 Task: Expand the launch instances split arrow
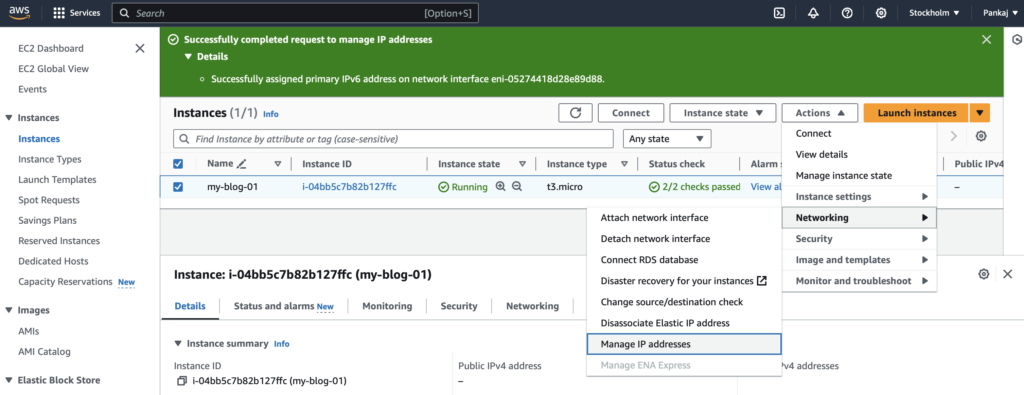tap(980, 113)
